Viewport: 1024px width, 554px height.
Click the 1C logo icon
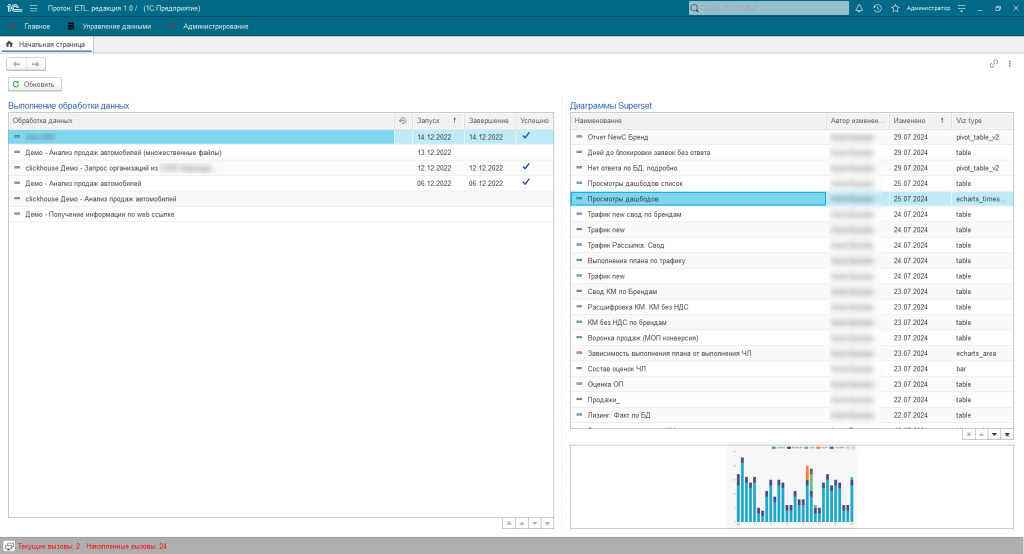point(14,8)
